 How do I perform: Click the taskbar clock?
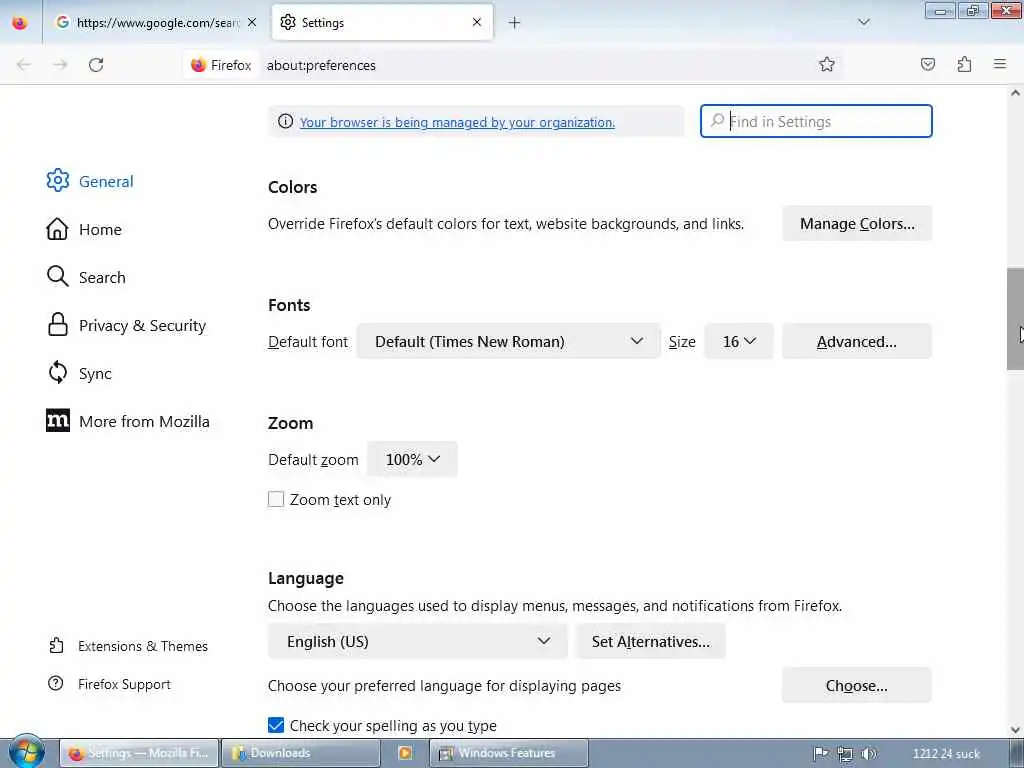(946, 754)
